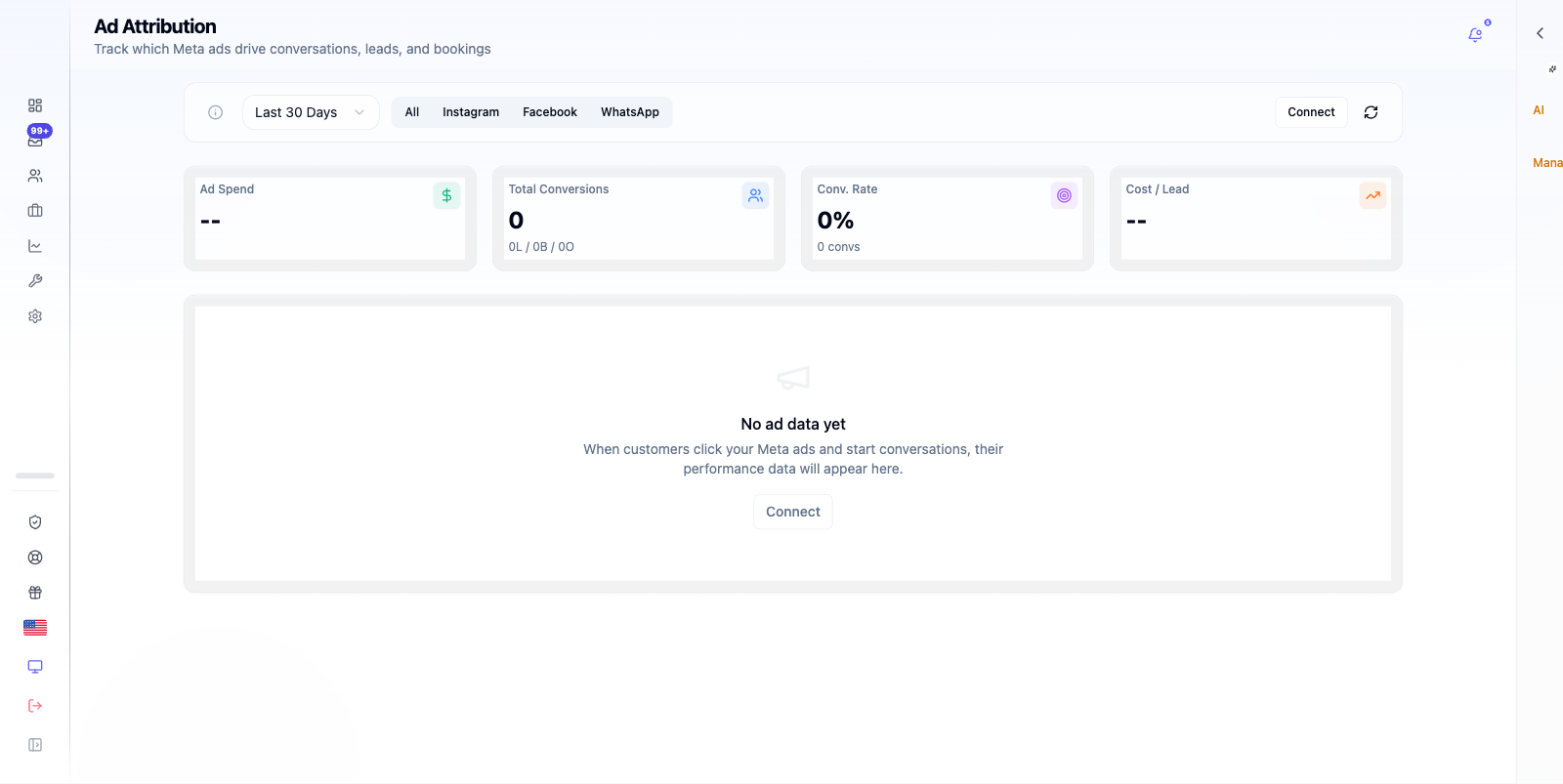This screenshot has width=1563, height=784.
Task: Open the settings gear icon in sidebar
Action: pos(35,316)
